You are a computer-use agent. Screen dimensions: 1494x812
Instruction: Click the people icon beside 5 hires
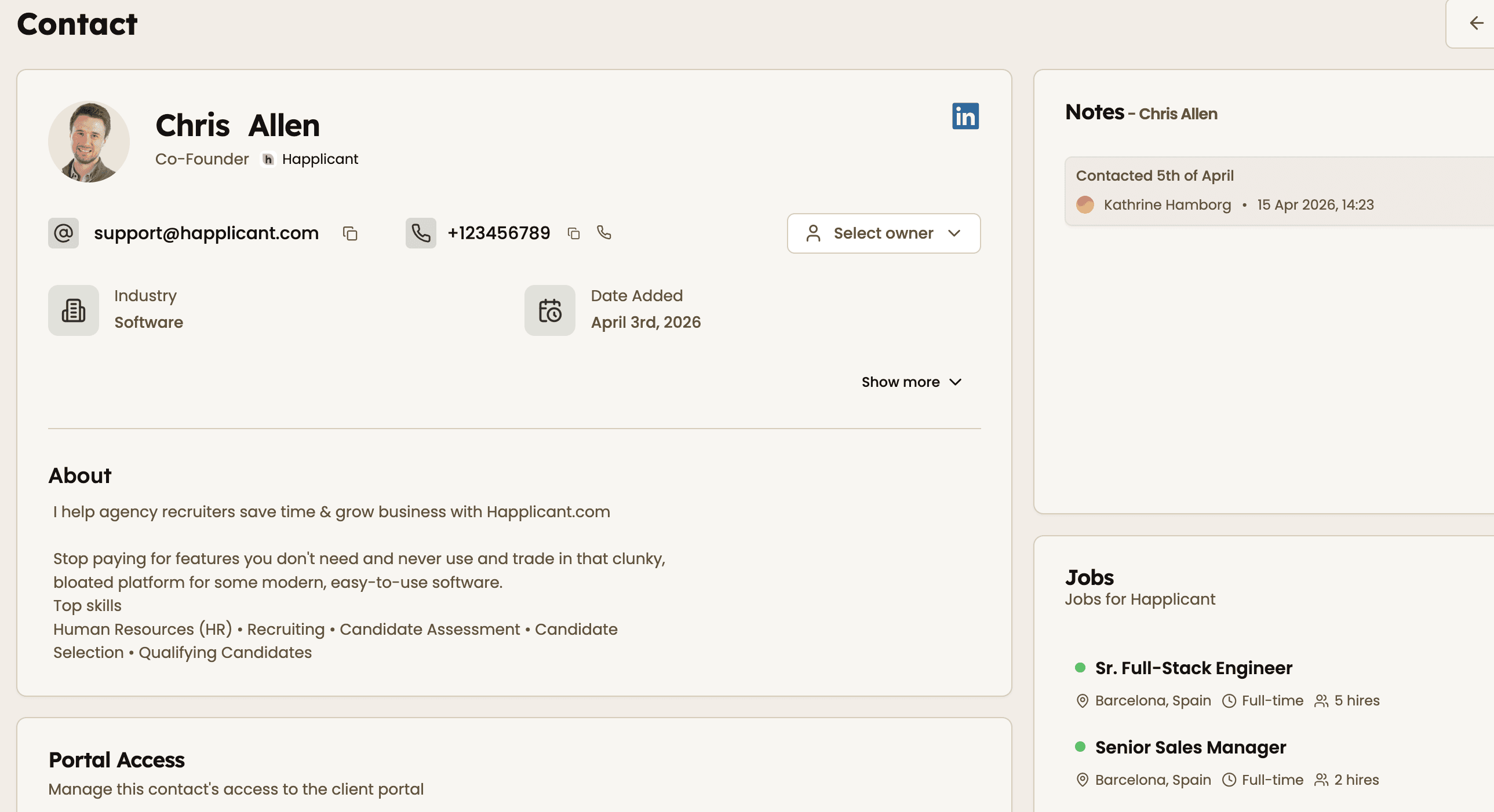click(x=1321, y=701)
